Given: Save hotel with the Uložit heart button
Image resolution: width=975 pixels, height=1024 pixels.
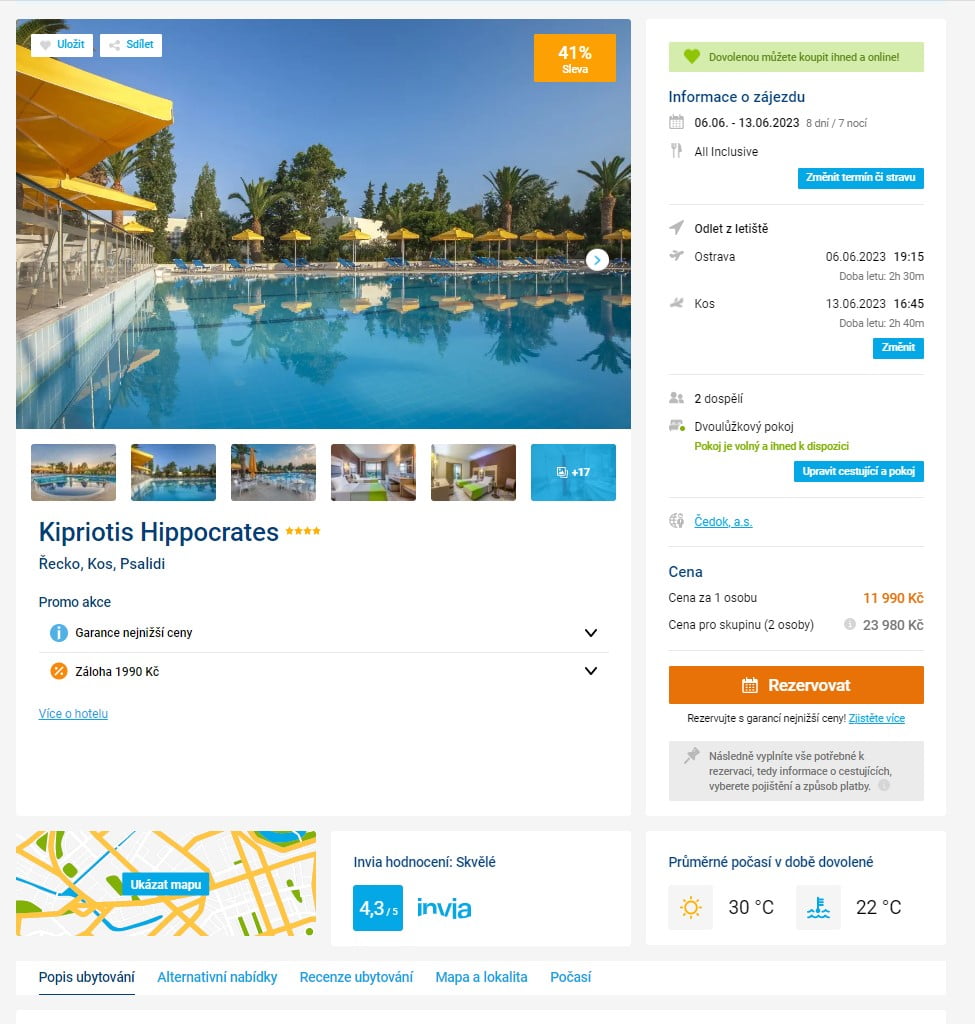Looking at the screenshot, I should point(62,45).
